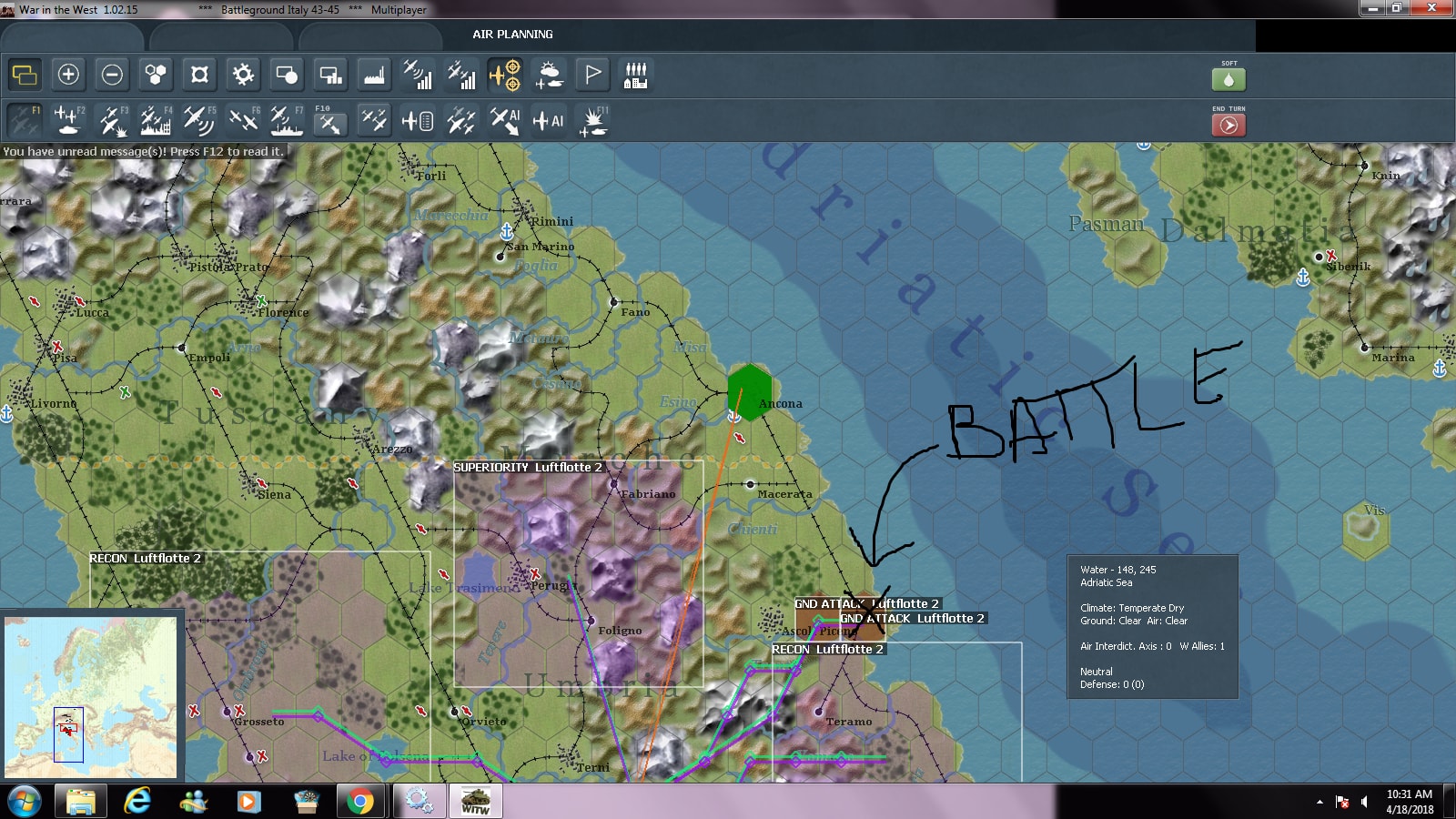
Task: Select the F4 strategic bombing directive
Action: [x=156, y=120]
